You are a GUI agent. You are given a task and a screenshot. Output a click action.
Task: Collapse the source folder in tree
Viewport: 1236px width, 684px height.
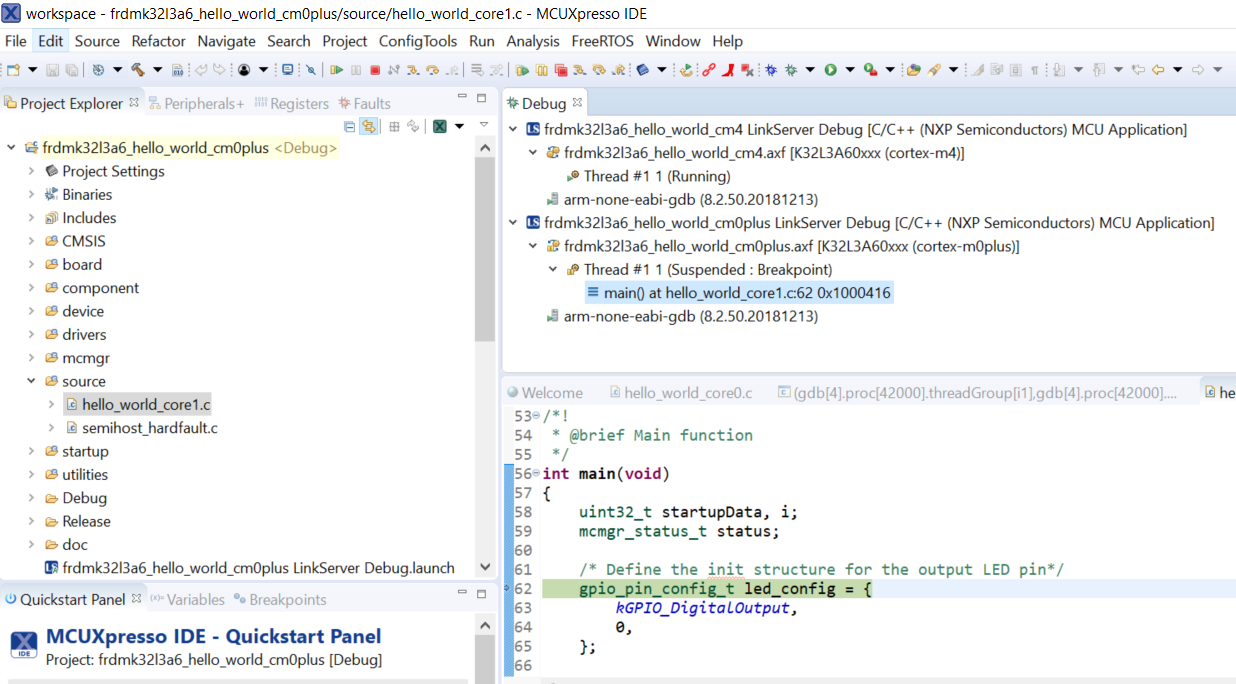pos(32,381)
